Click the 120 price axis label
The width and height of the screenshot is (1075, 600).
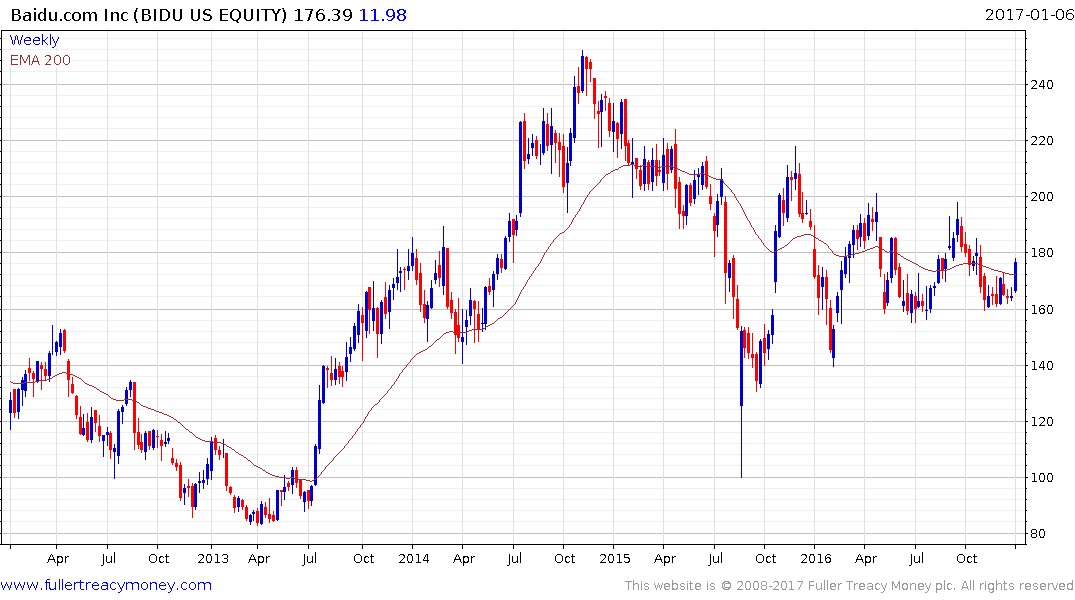tap(1042, 422)
